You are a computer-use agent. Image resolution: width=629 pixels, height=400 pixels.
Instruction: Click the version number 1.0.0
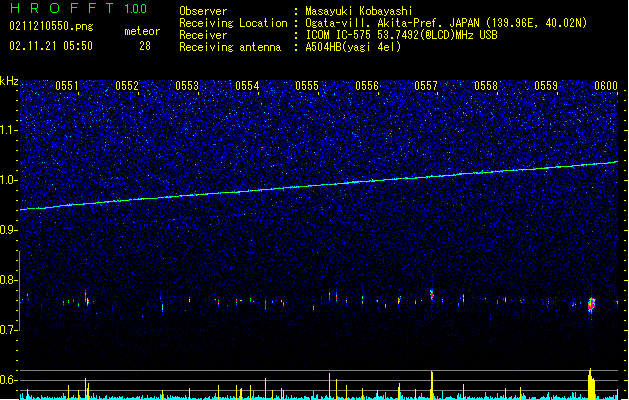[x=136, y=9]
